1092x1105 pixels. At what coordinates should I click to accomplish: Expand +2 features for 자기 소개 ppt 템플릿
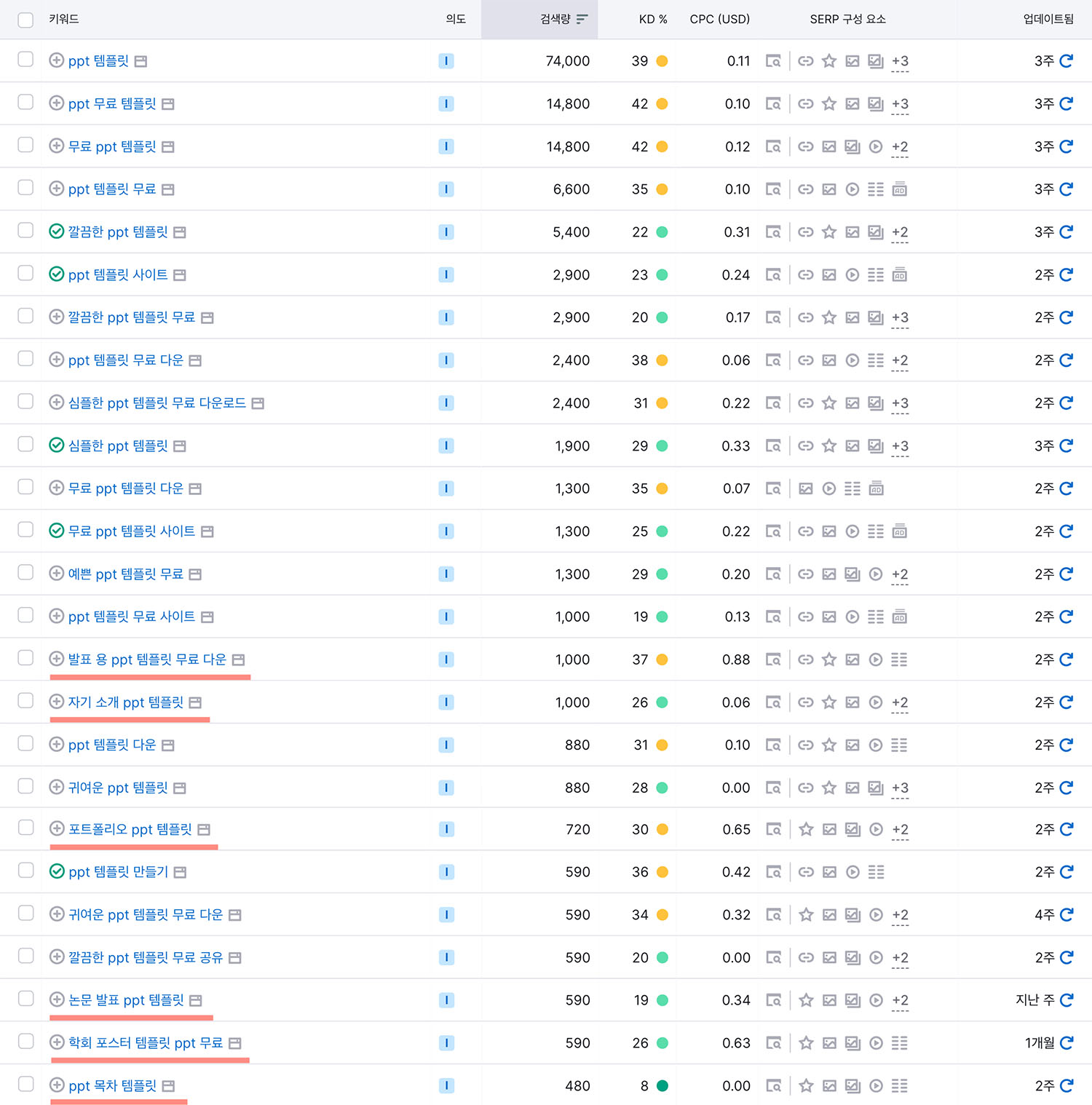pyautogui.click(x=900, y=703)
